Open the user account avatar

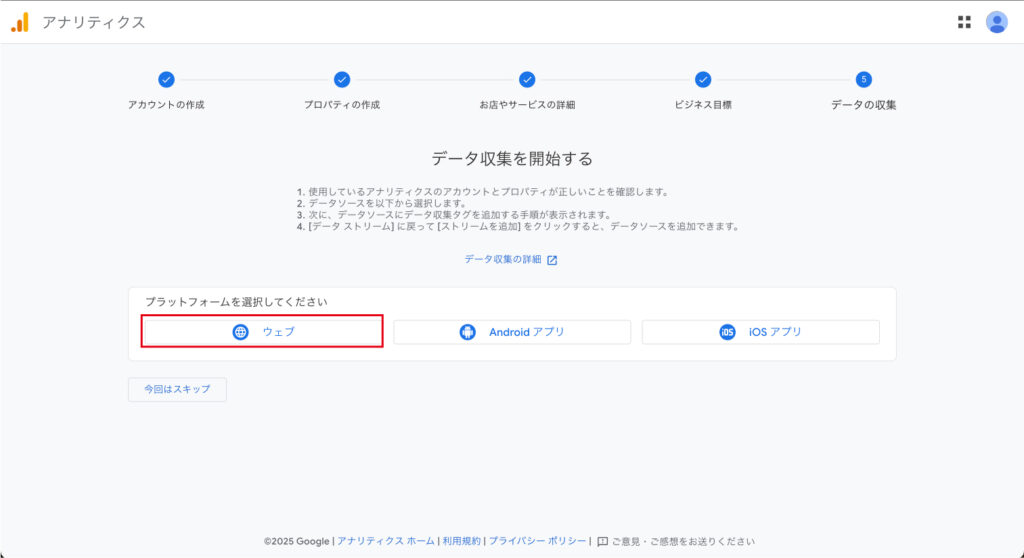coord(996,22)
